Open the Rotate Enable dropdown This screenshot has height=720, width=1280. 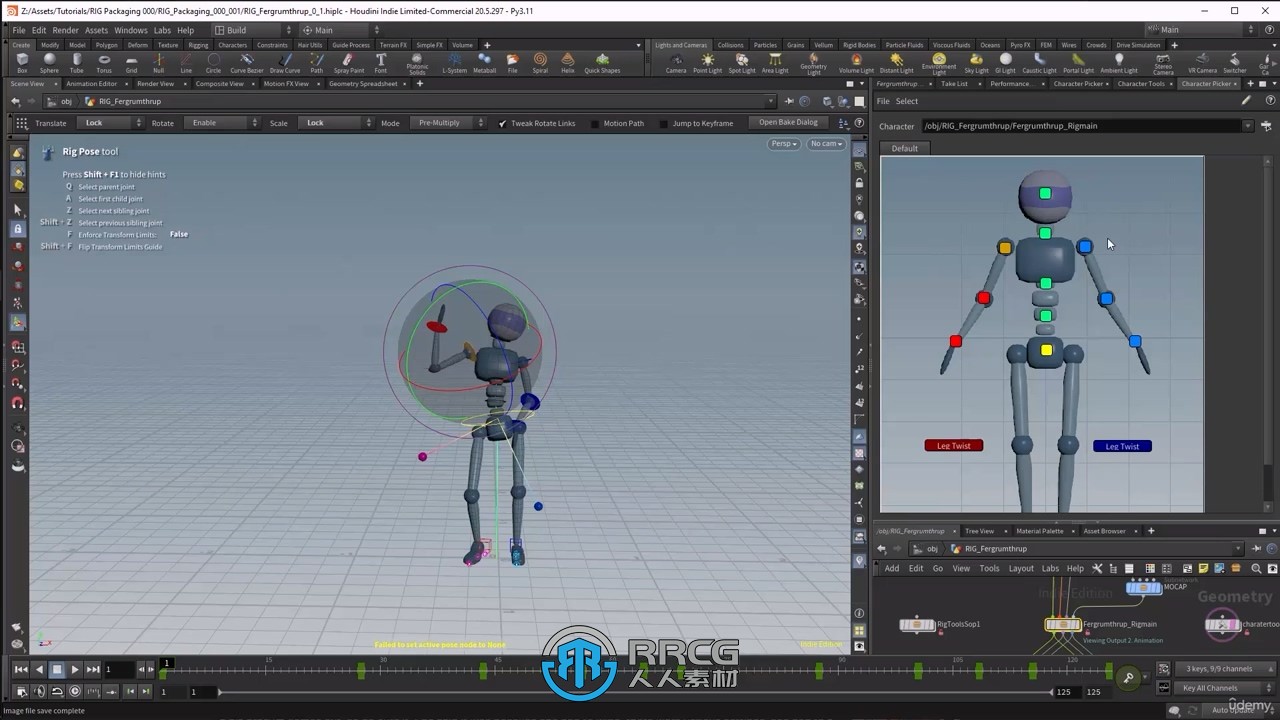click(x=224, y=123)
